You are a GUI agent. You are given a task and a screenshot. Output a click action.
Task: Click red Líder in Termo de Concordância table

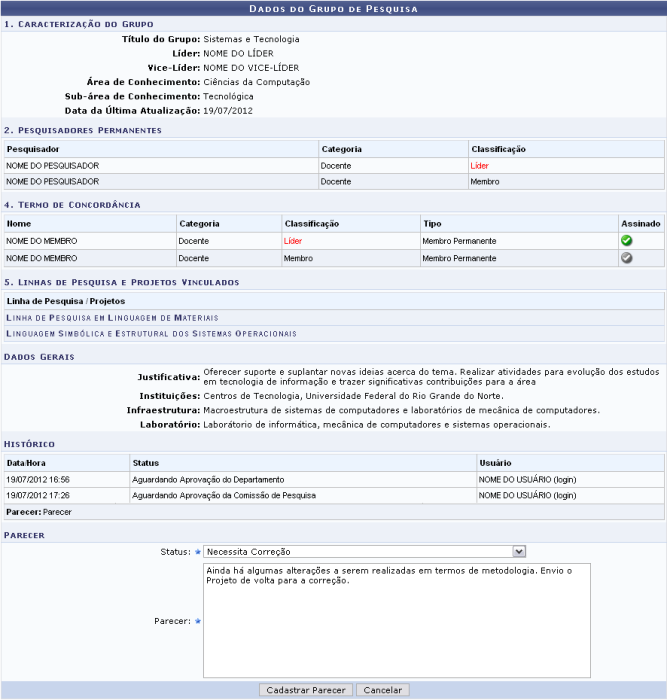[x=293, y=241]
